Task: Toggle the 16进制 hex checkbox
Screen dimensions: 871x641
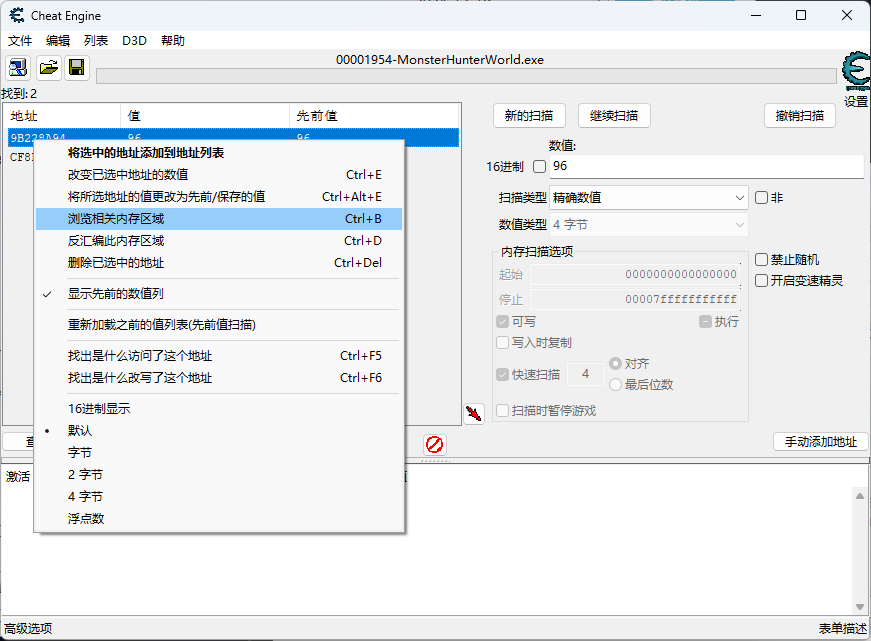Action: pos(540,166)
